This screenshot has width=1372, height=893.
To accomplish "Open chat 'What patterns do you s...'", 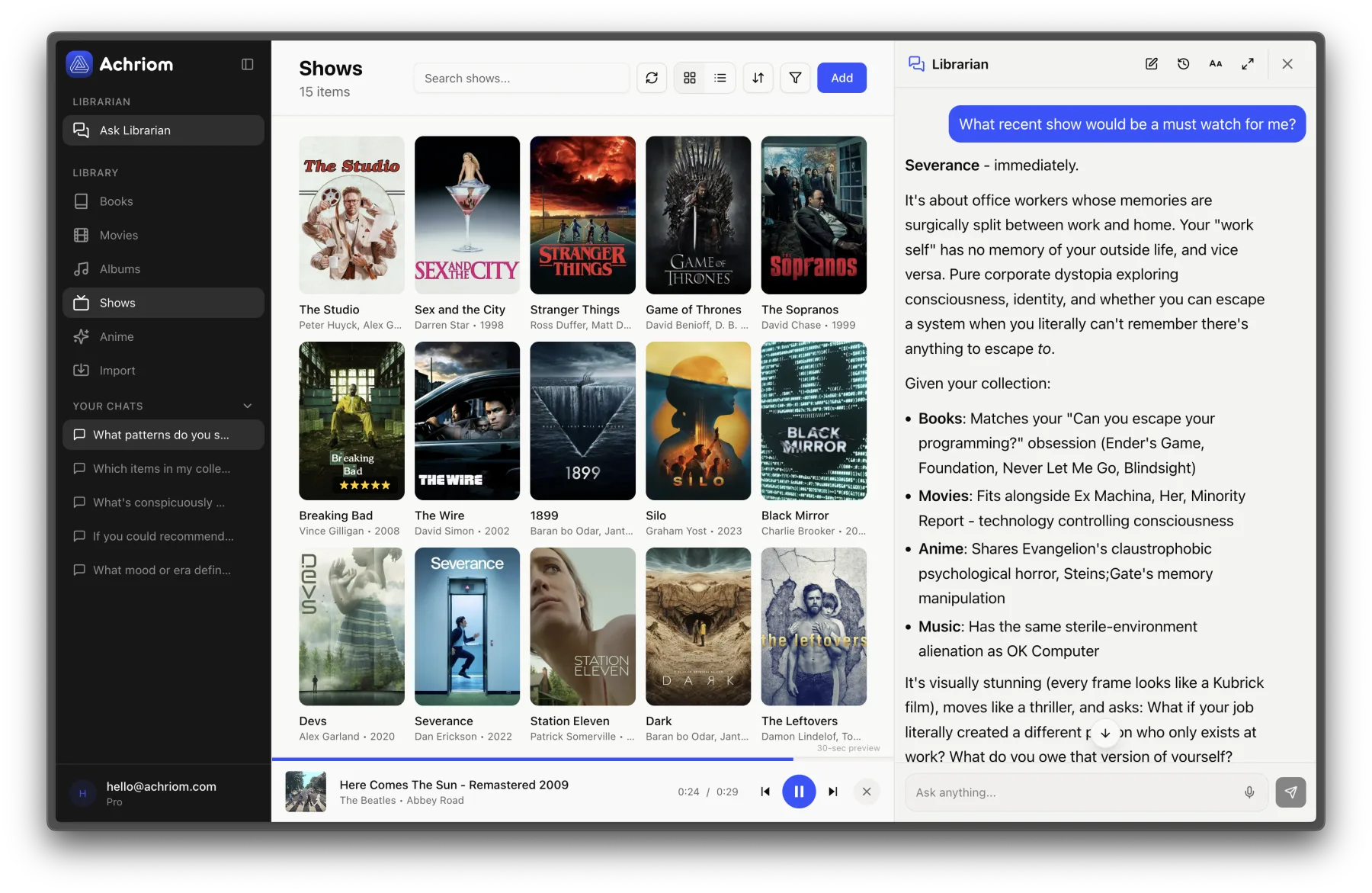I will point(163,435).
